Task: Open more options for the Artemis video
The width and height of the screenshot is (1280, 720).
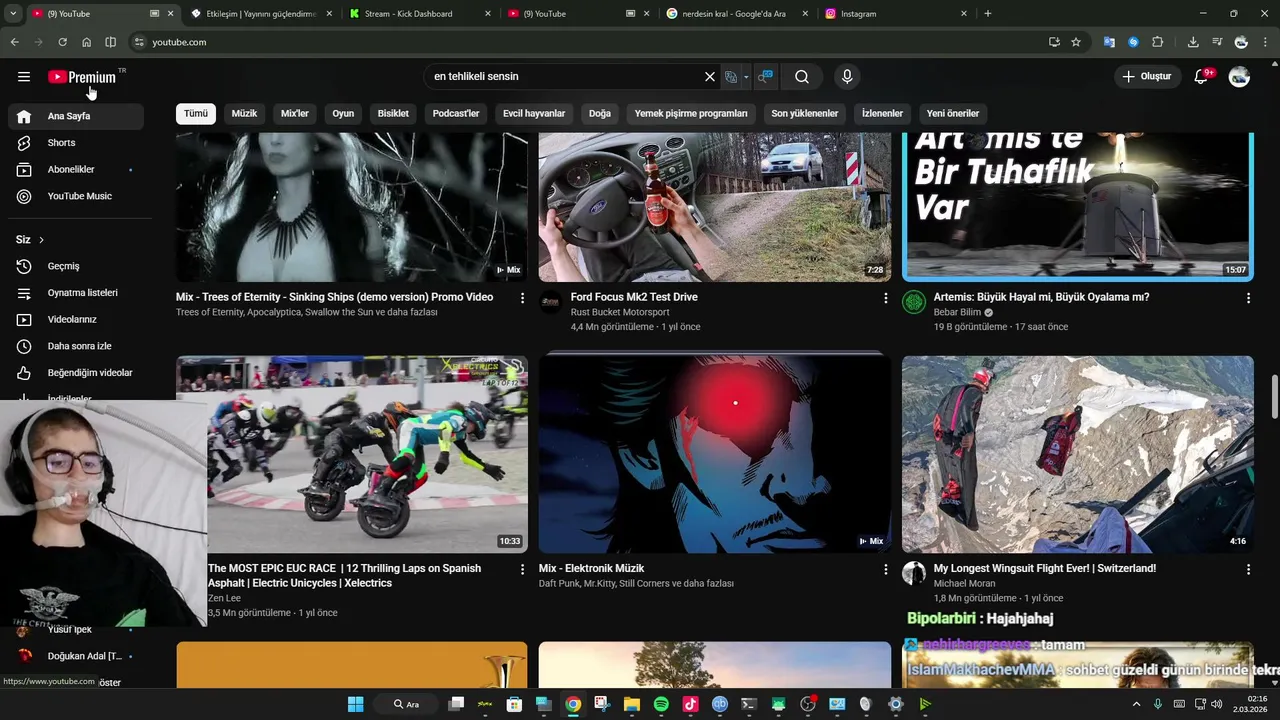Action: click(x=1248, y=298)
